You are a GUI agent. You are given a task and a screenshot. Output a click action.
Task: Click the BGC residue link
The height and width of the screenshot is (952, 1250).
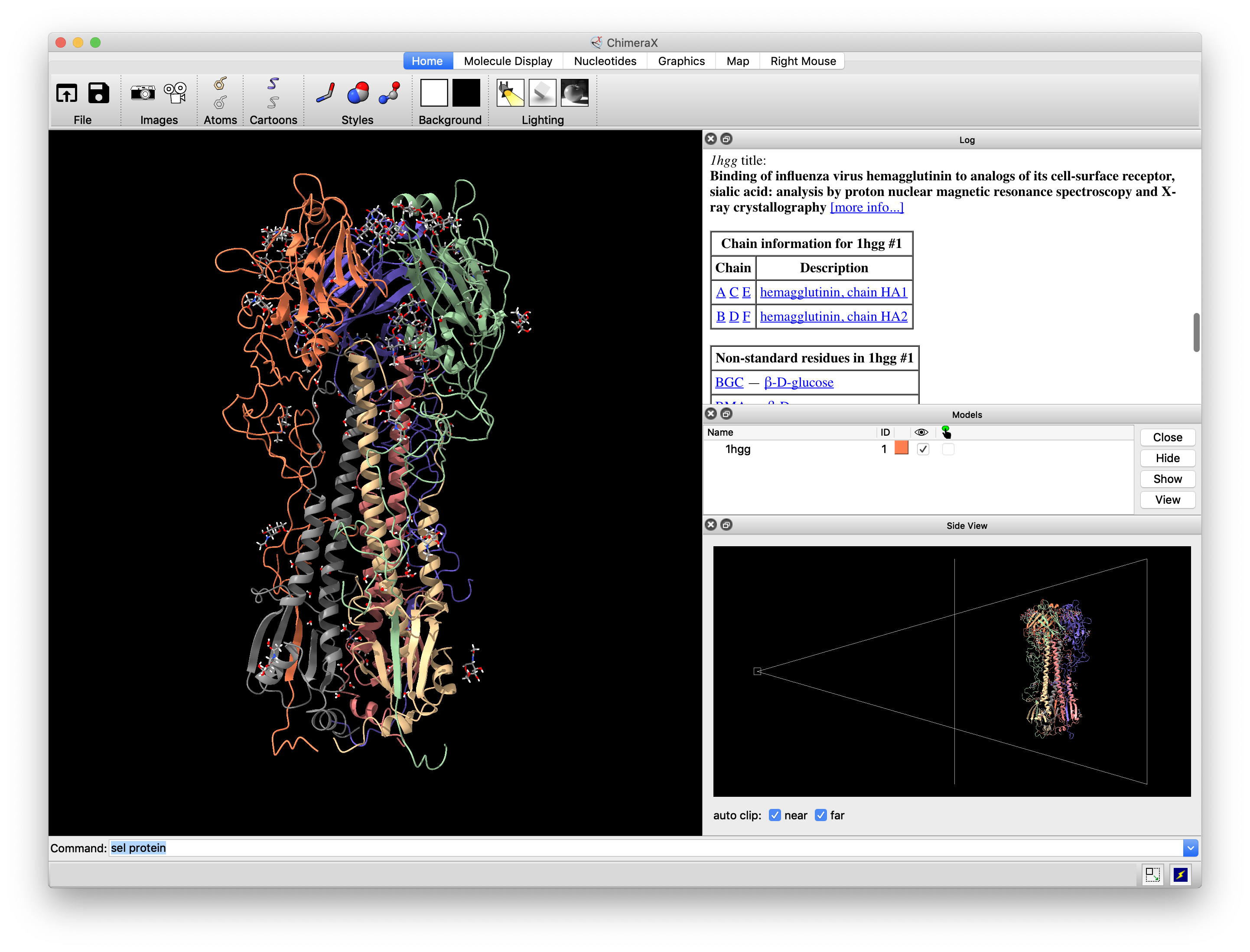[729, 382]
